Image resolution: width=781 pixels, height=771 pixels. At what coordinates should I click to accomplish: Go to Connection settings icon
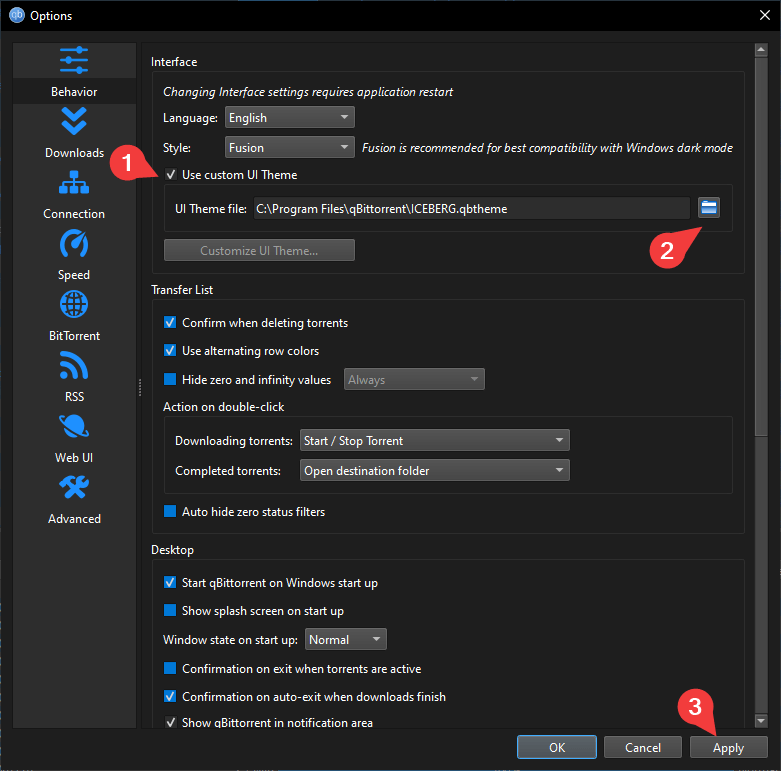point(74,183)
